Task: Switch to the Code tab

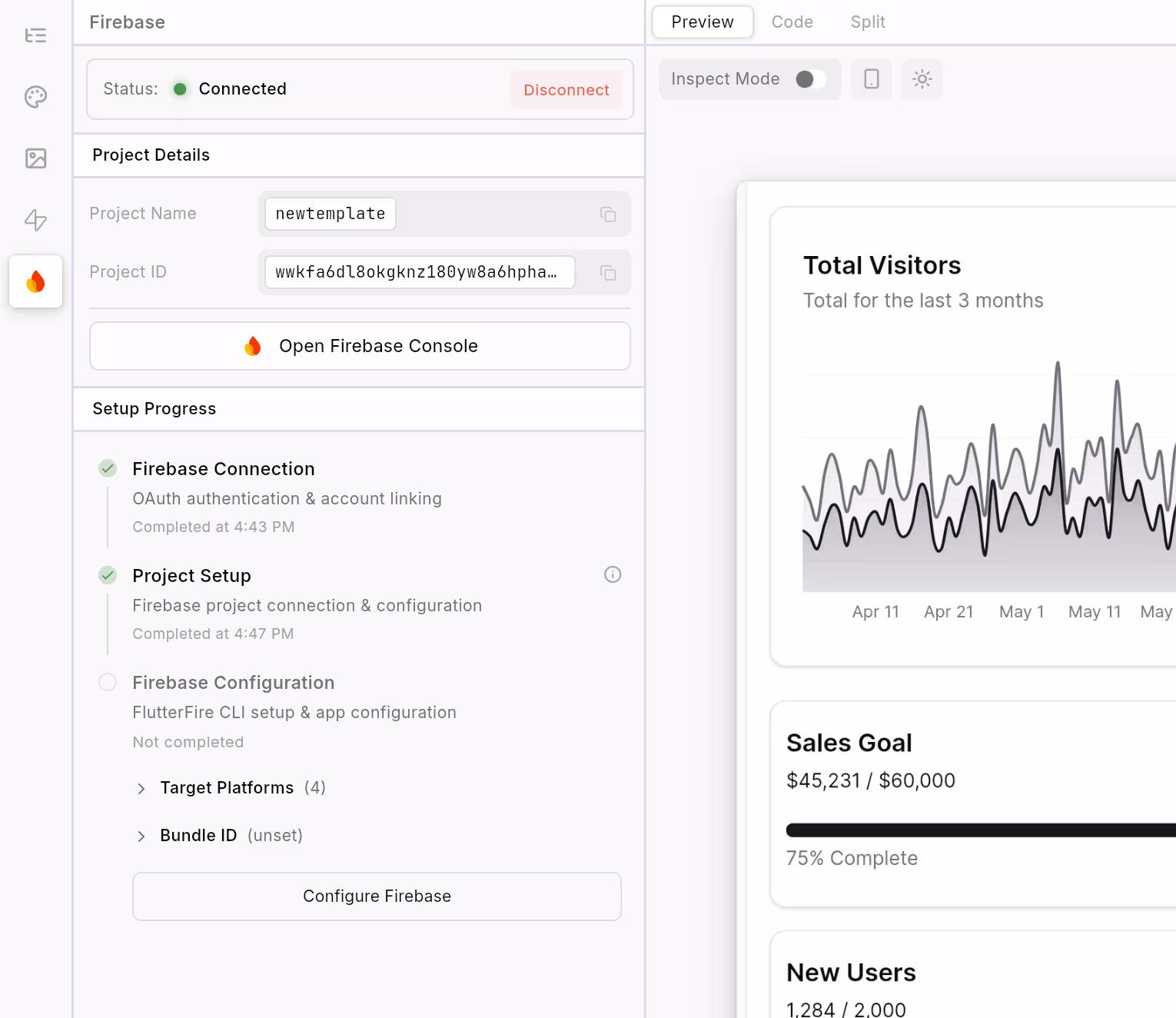Action: coord(792,22)
